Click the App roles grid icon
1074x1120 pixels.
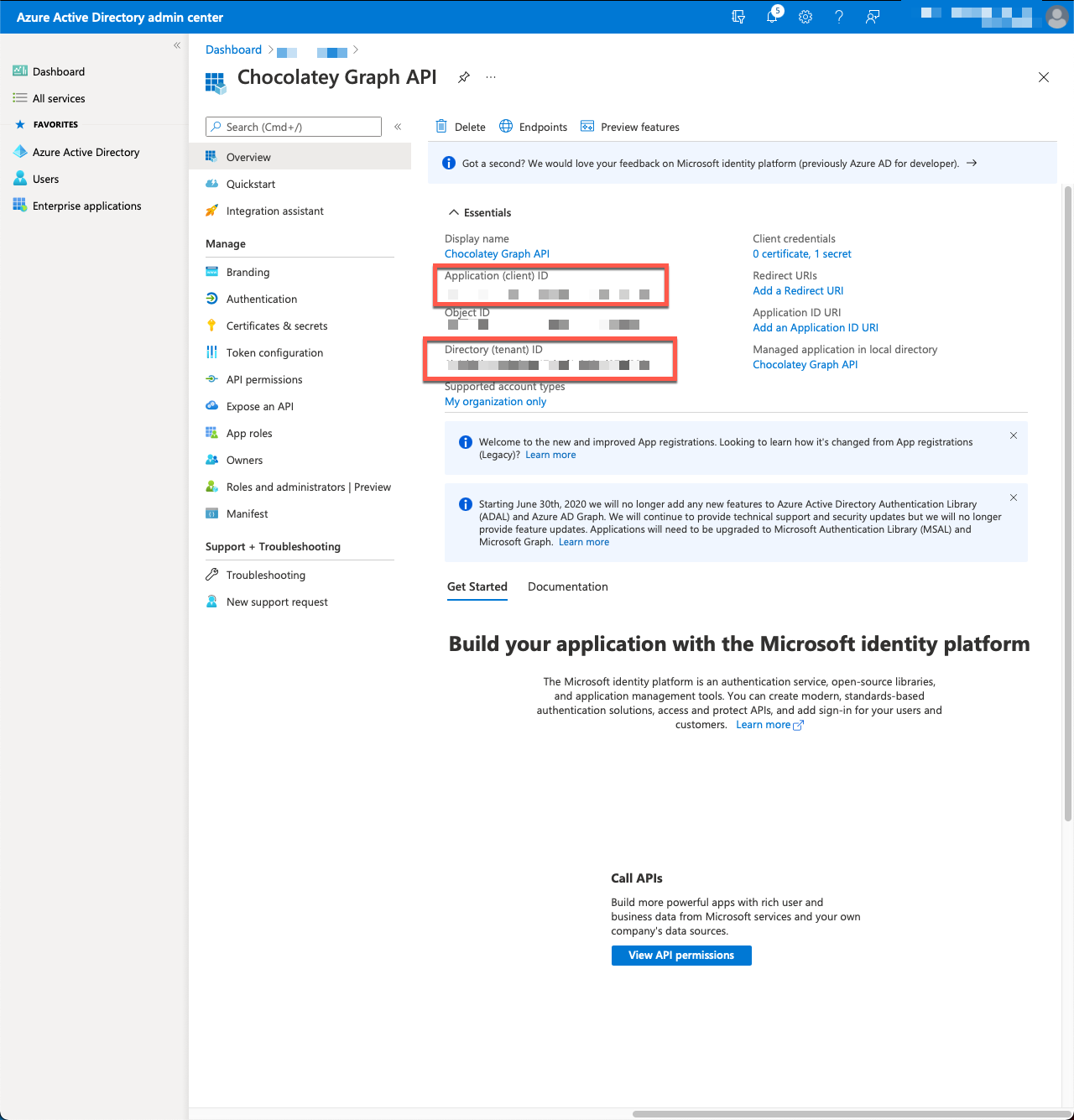coord(211,433)
